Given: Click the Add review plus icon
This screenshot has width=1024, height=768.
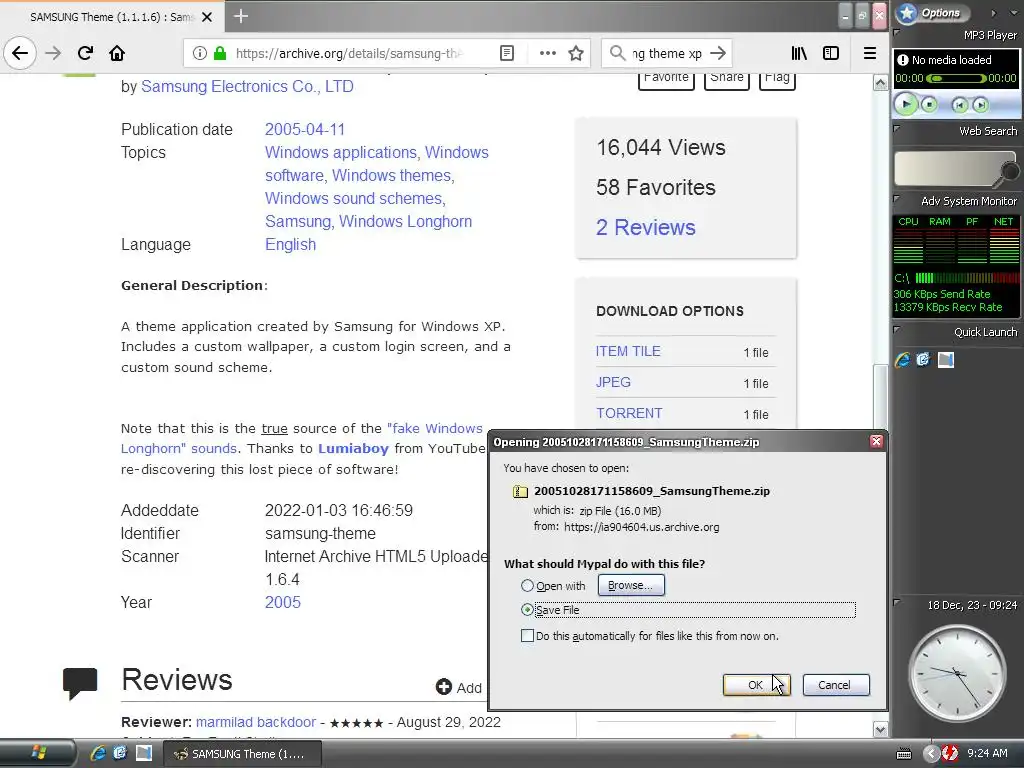Looking at the screenshot, I should [x=443, y=687].
